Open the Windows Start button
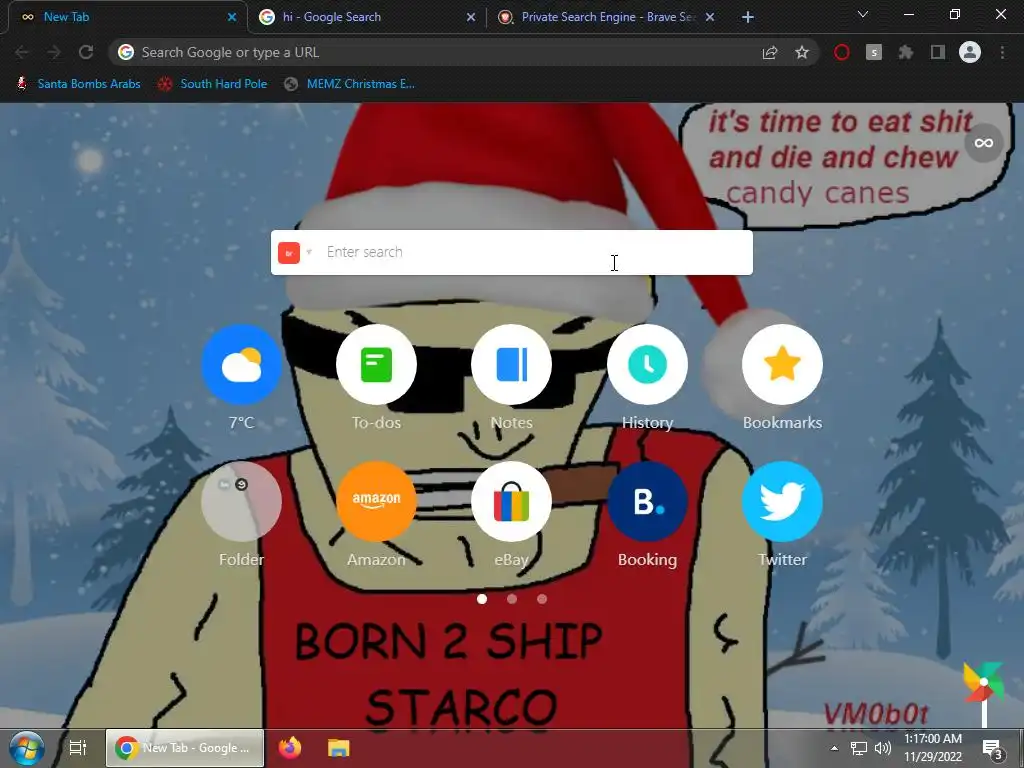Image resolution: width=1024 pixels, height=768 pixels. tap(26, 748)
